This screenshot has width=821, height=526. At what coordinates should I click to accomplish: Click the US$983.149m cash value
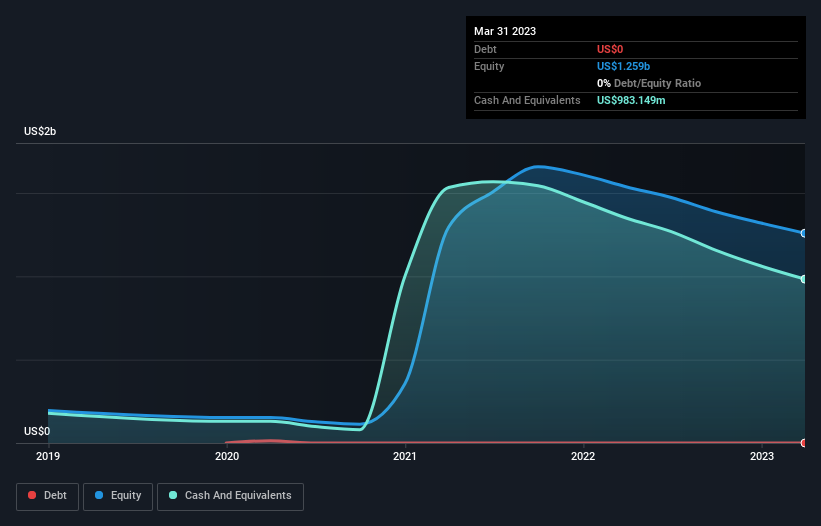631,100
